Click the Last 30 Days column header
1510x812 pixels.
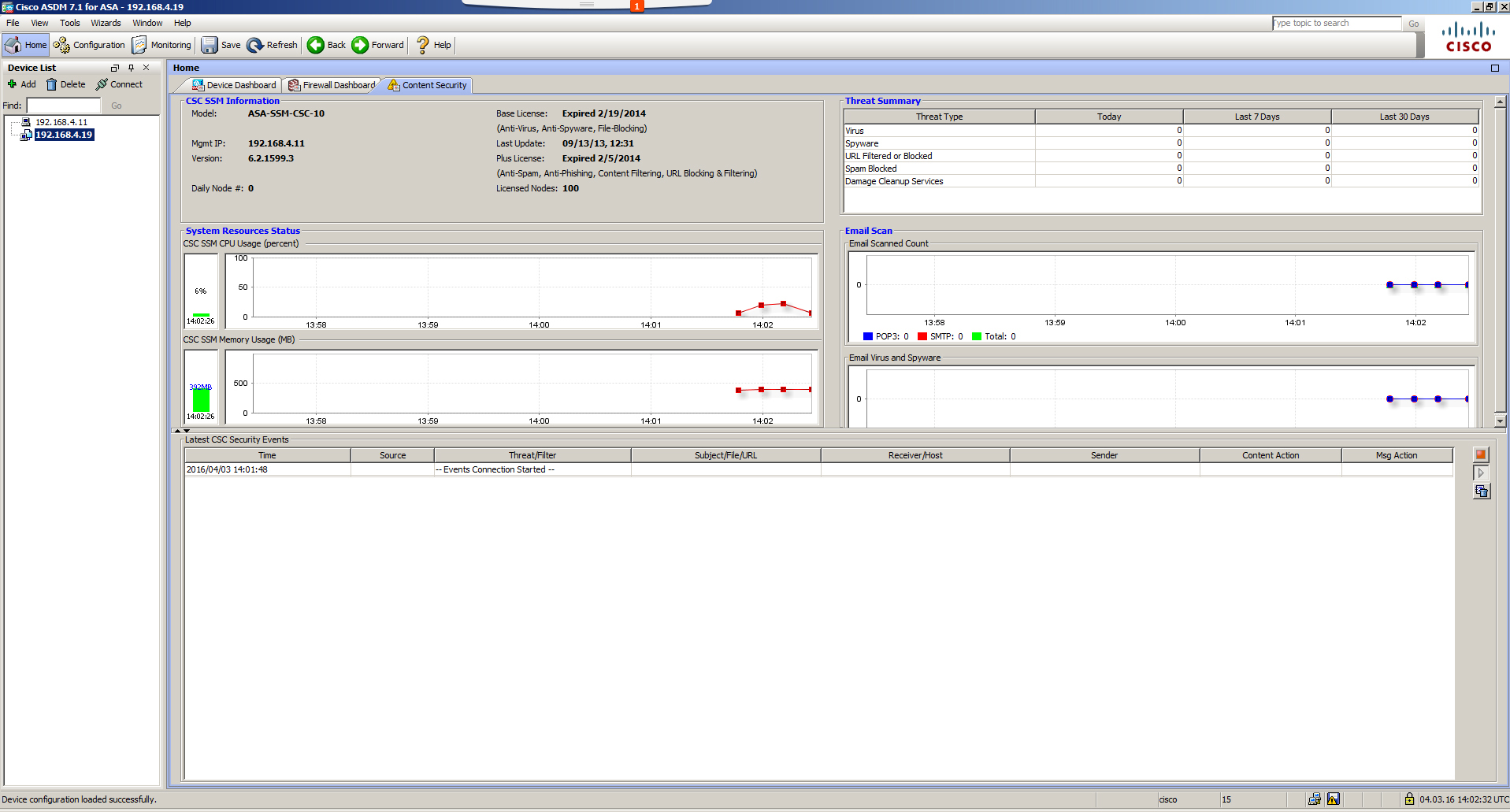(1404, 117)
